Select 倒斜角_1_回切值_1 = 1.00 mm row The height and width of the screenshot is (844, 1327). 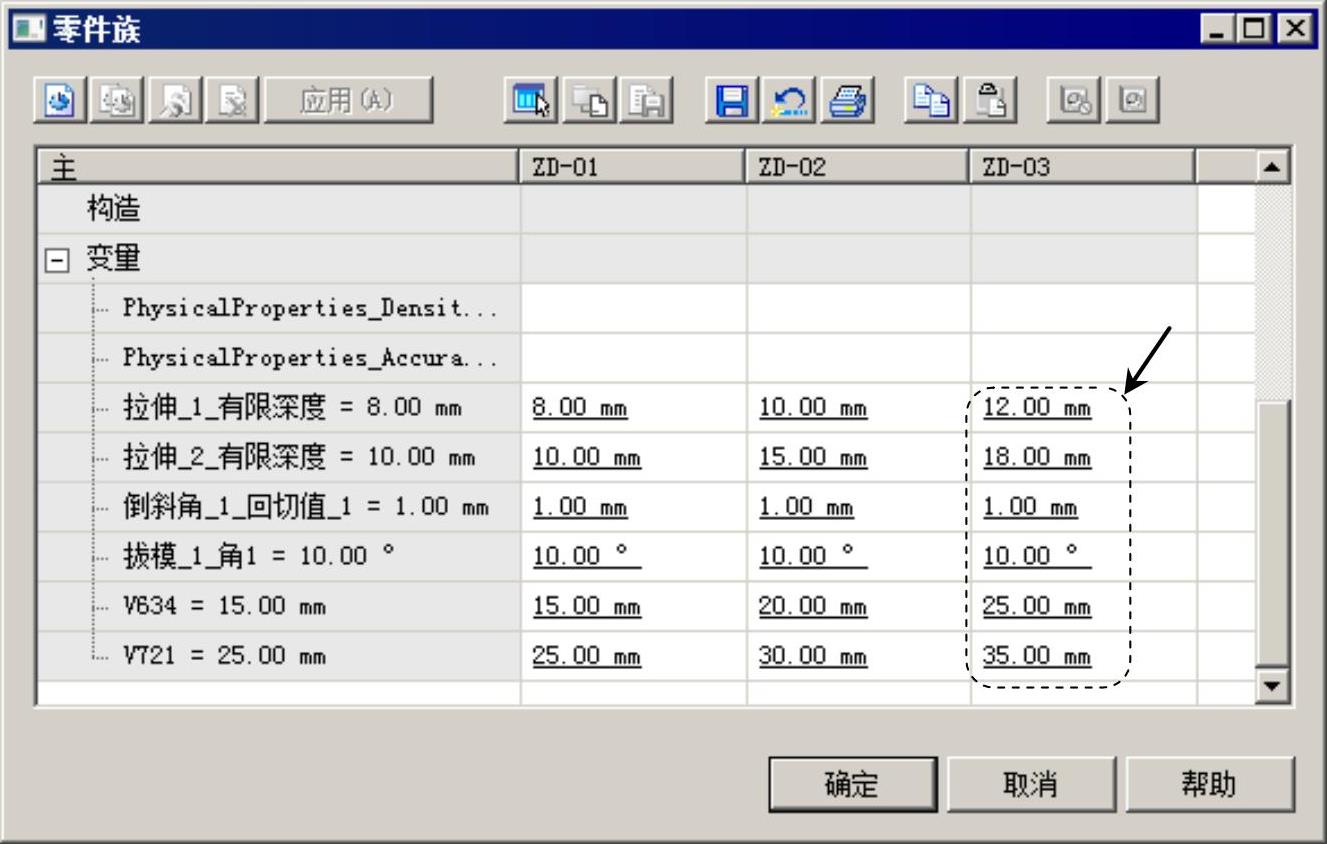click(x=279, y=507)
